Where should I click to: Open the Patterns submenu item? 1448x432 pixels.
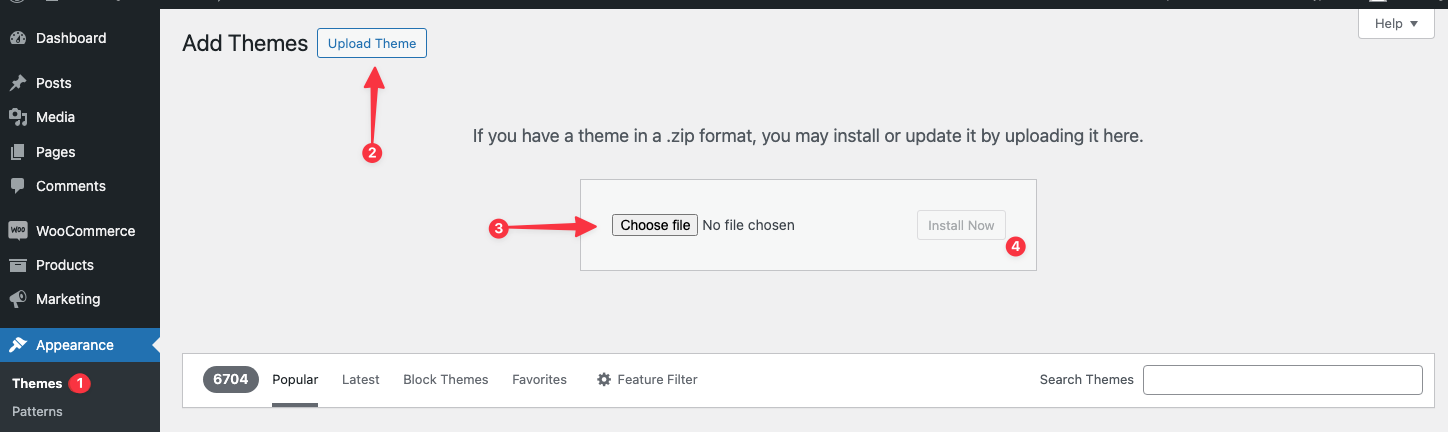[37, 411]
